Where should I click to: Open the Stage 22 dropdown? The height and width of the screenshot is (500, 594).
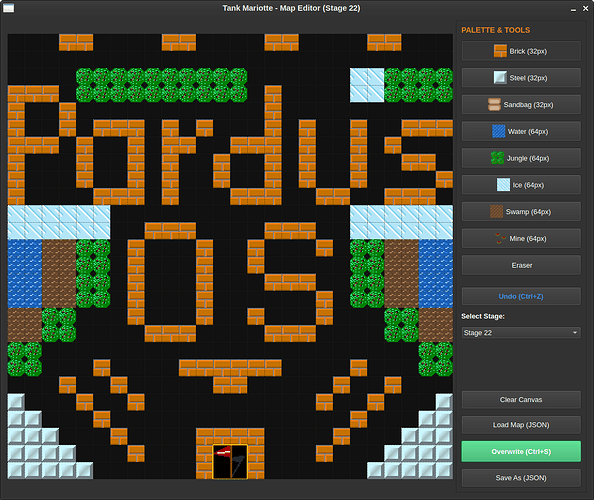click(x=521, y=333)
